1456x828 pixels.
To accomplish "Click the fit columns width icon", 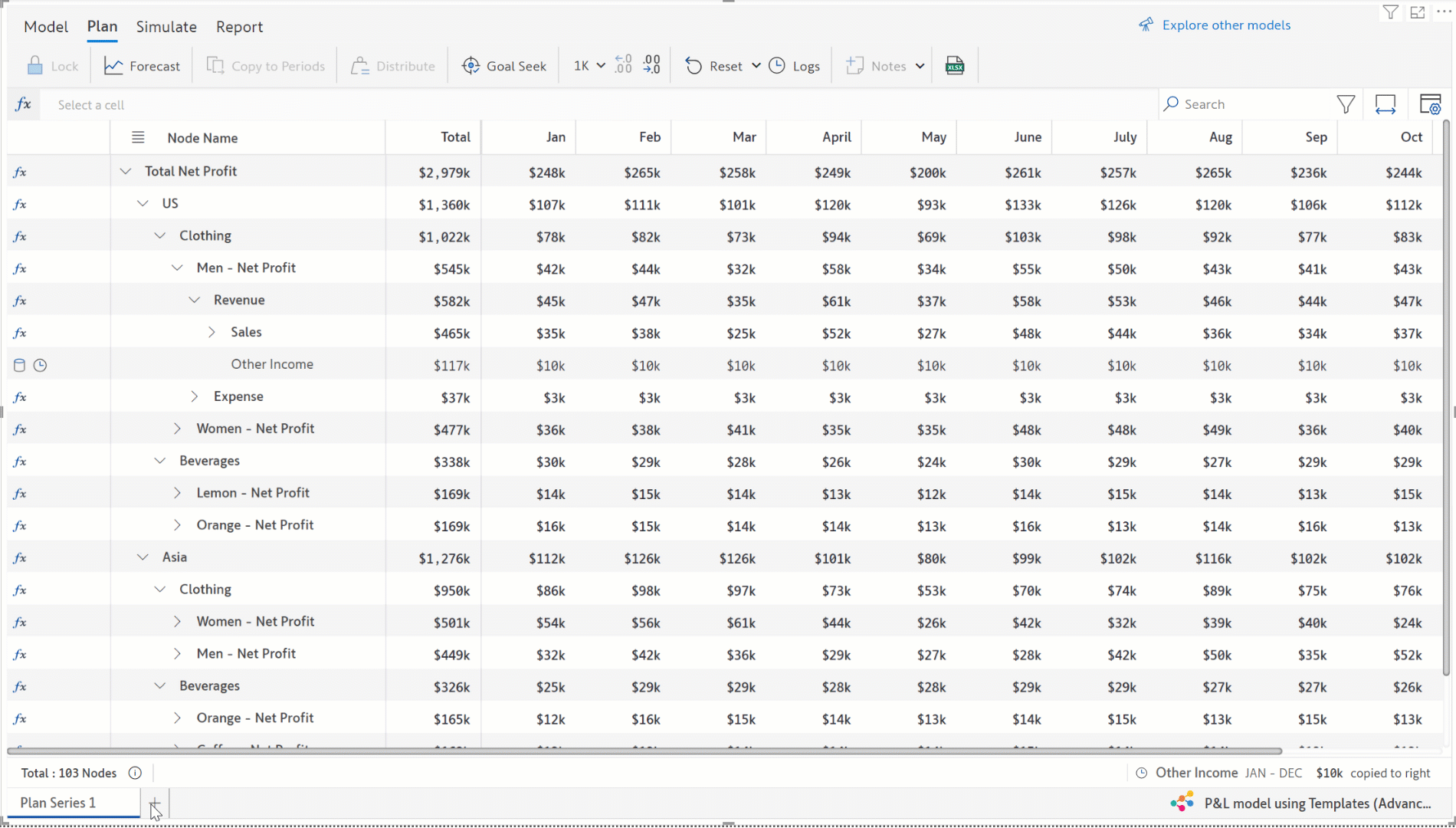I will [x=1385, y=104].
